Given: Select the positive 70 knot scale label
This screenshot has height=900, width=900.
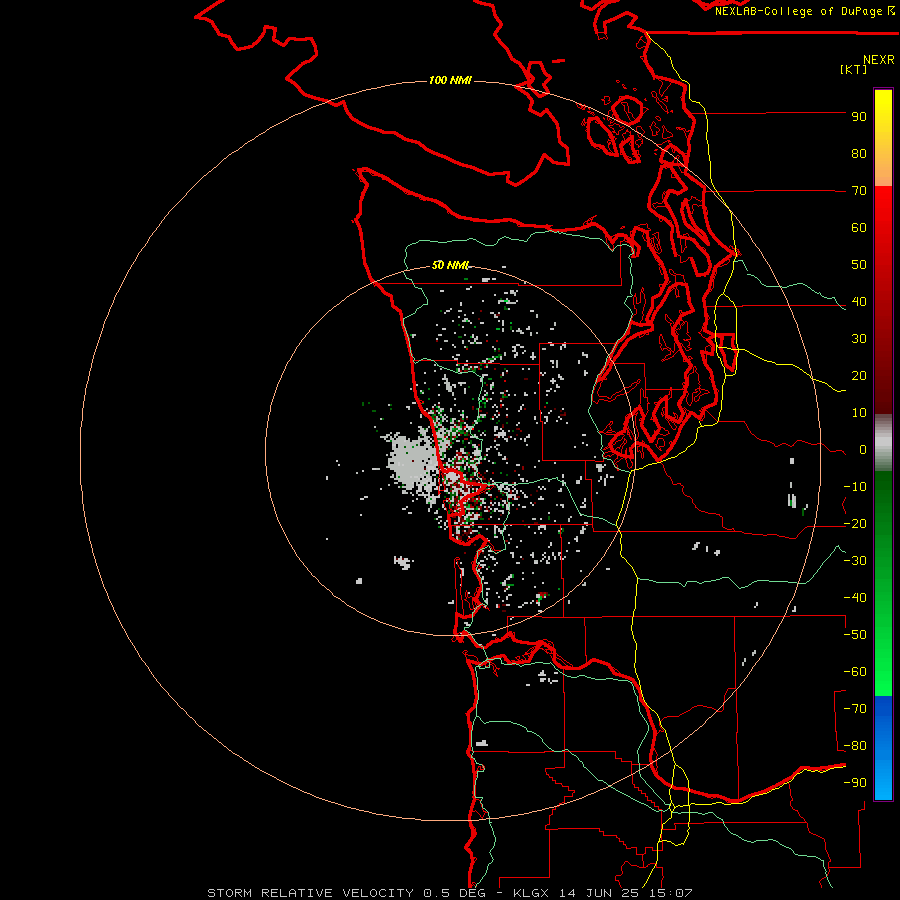Looking at the screenshot, I should (859, 191).
